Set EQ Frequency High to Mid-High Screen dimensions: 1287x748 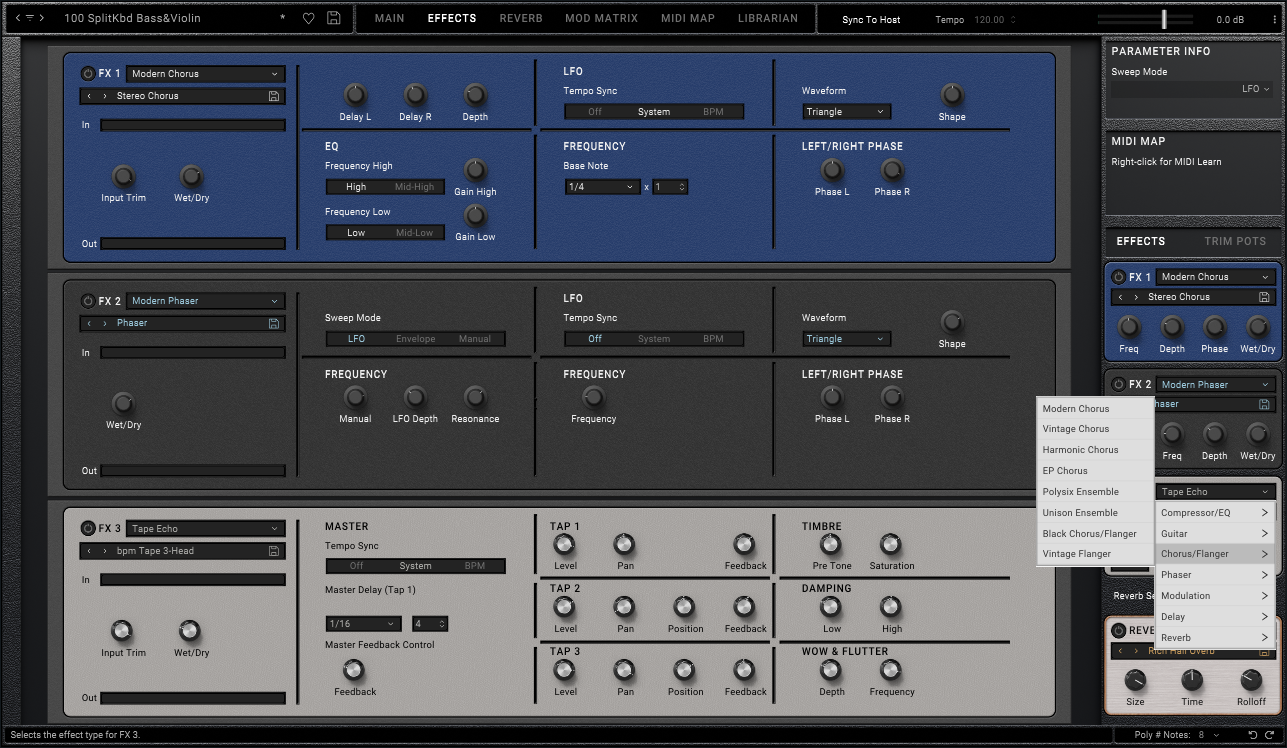[414, 187]
